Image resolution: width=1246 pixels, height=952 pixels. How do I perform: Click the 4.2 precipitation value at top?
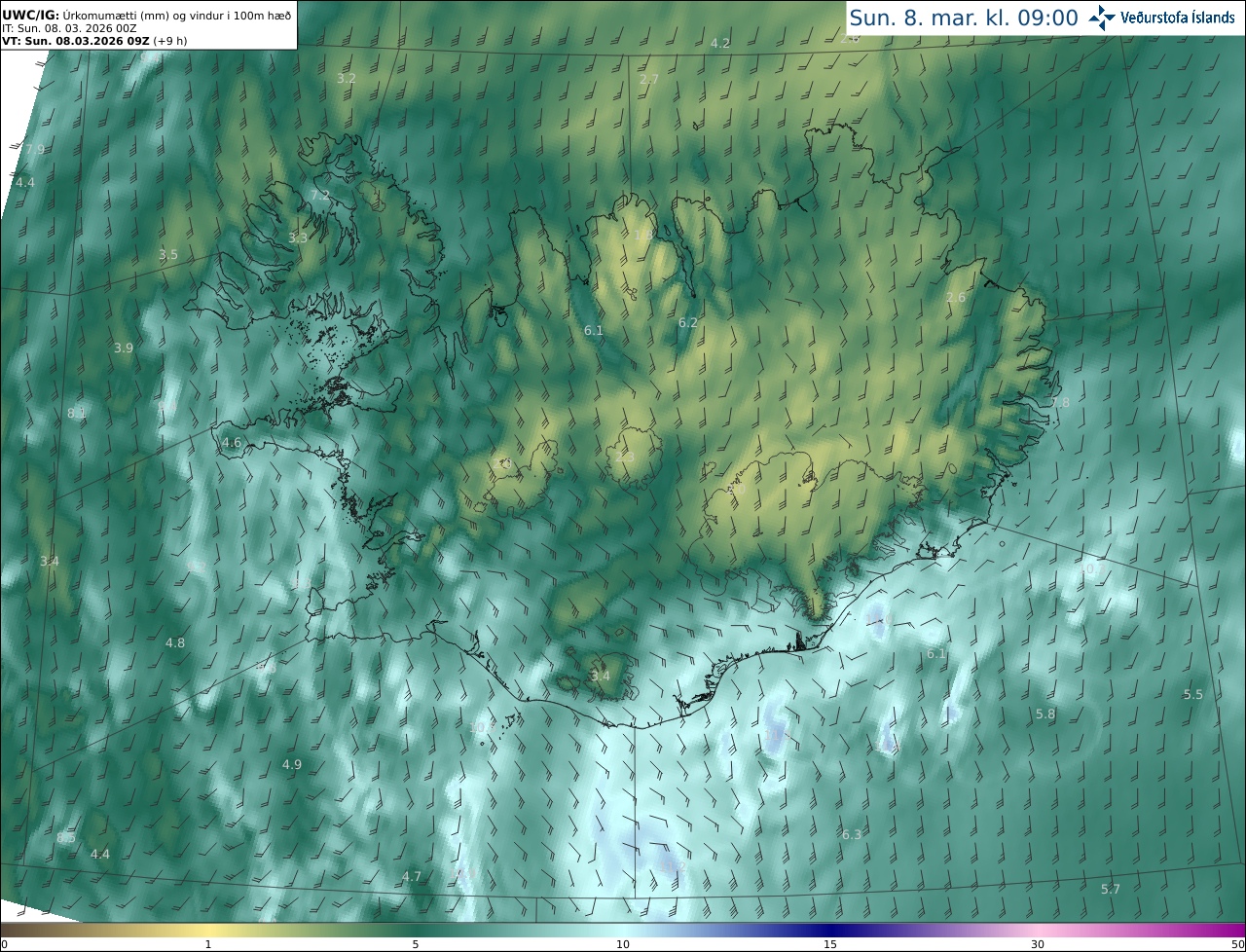[720, 43]
